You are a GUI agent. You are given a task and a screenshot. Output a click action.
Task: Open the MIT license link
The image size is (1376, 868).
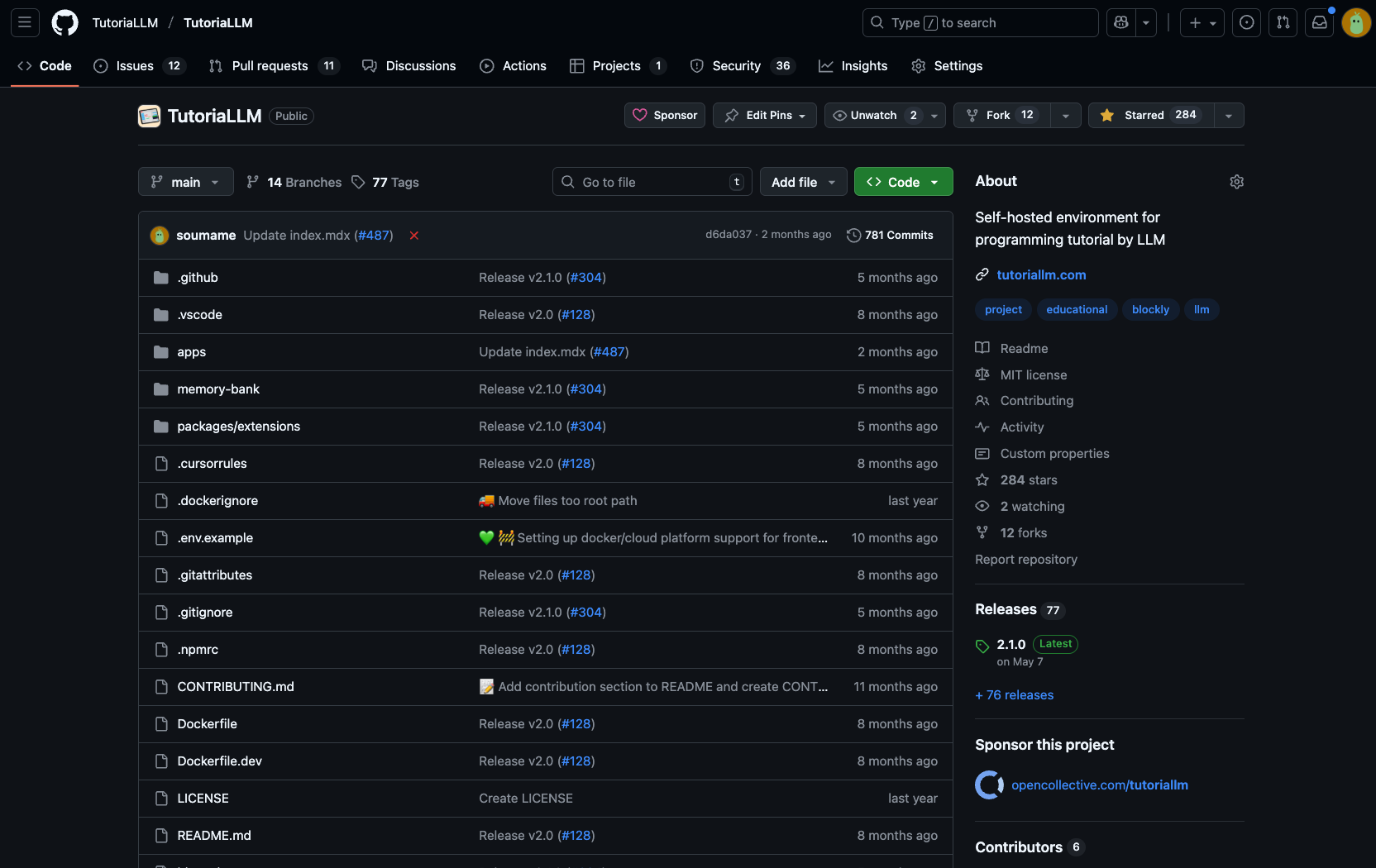1034,375
